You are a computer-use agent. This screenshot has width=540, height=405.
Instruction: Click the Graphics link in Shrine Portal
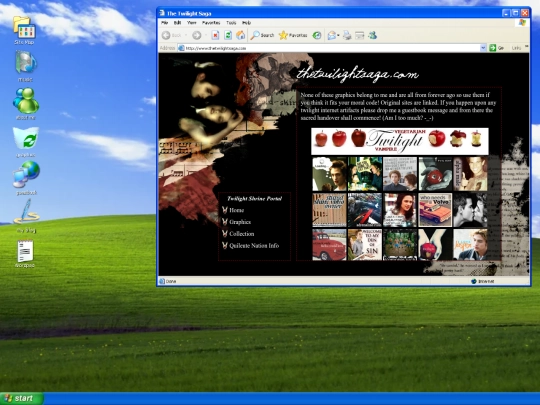coord(240,222)
